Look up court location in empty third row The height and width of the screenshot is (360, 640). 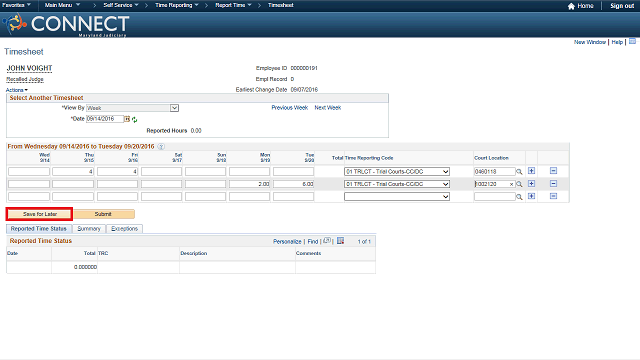click(519, 197)
